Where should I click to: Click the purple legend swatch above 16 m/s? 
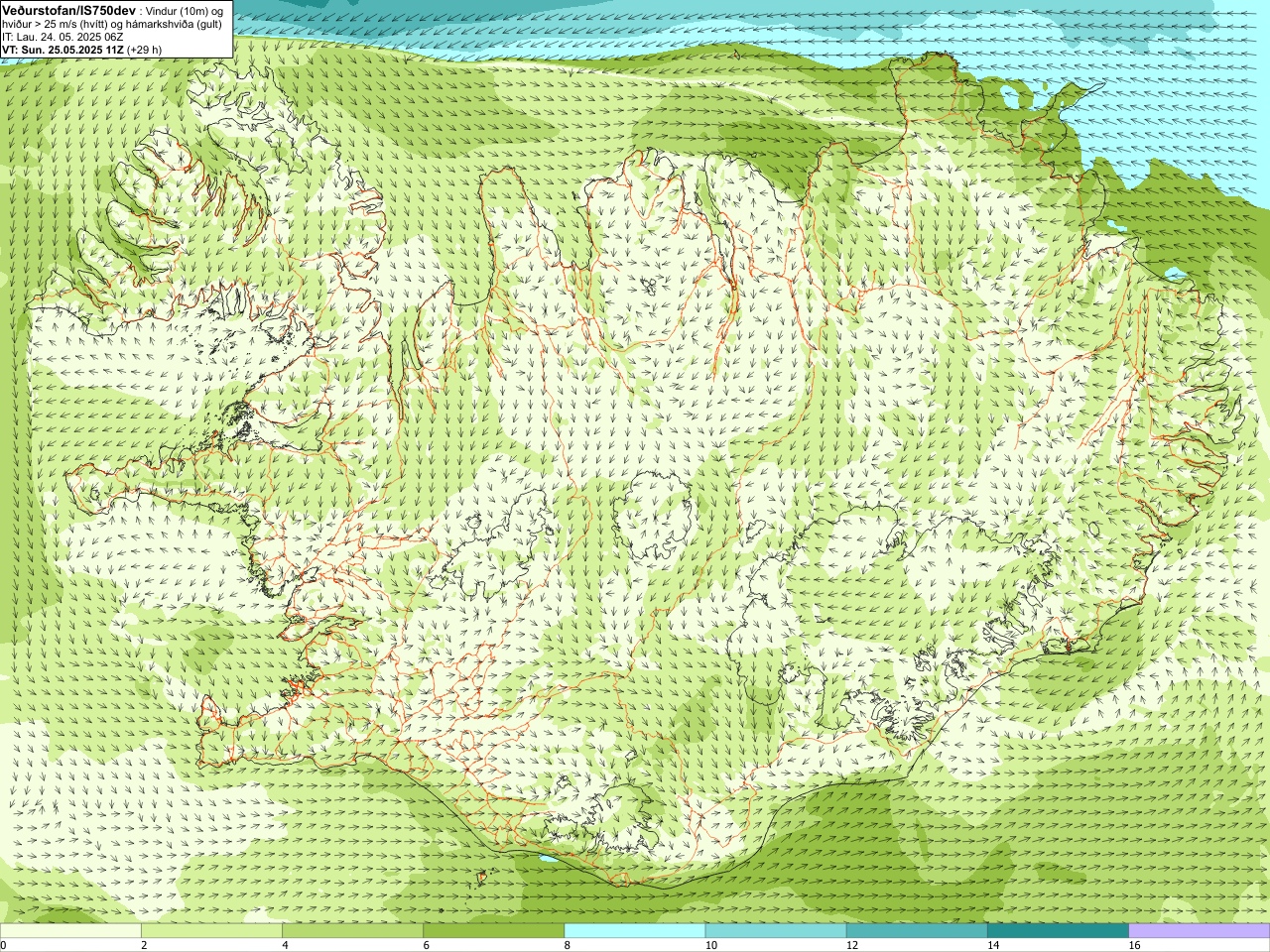[1200, 931]
